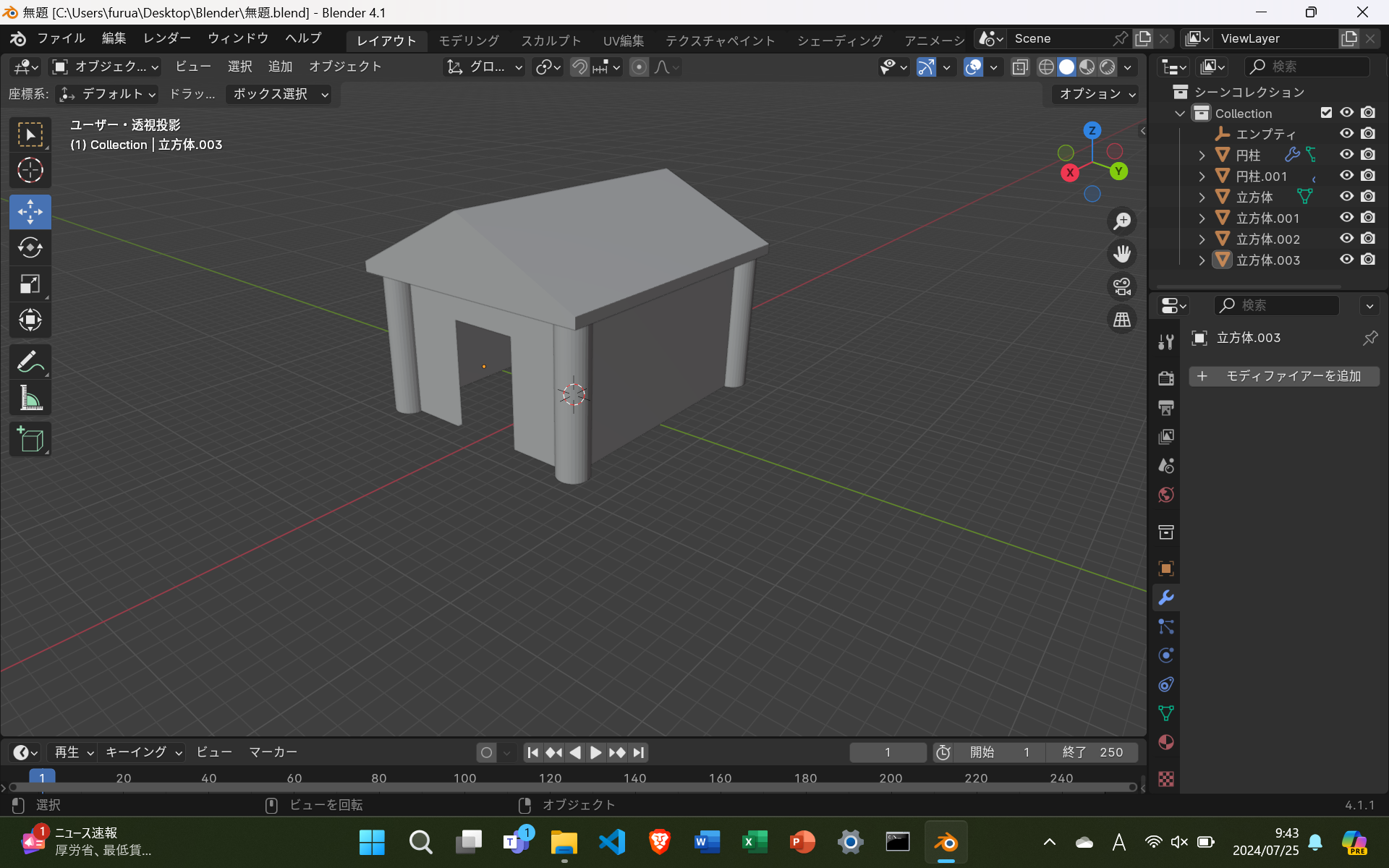
Task: Open Material properties tab
Action: (x=1165, y=742)
